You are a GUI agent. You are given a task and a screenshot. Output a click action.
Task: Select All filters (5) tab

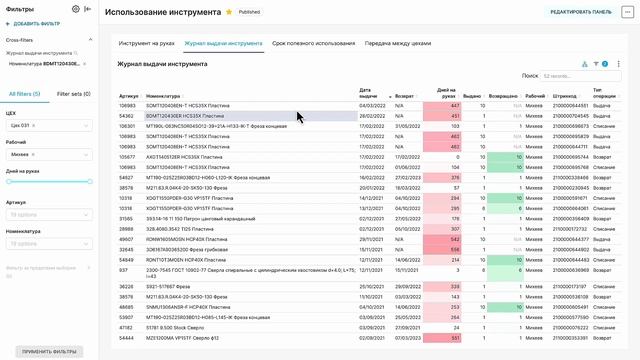[24, 94]
